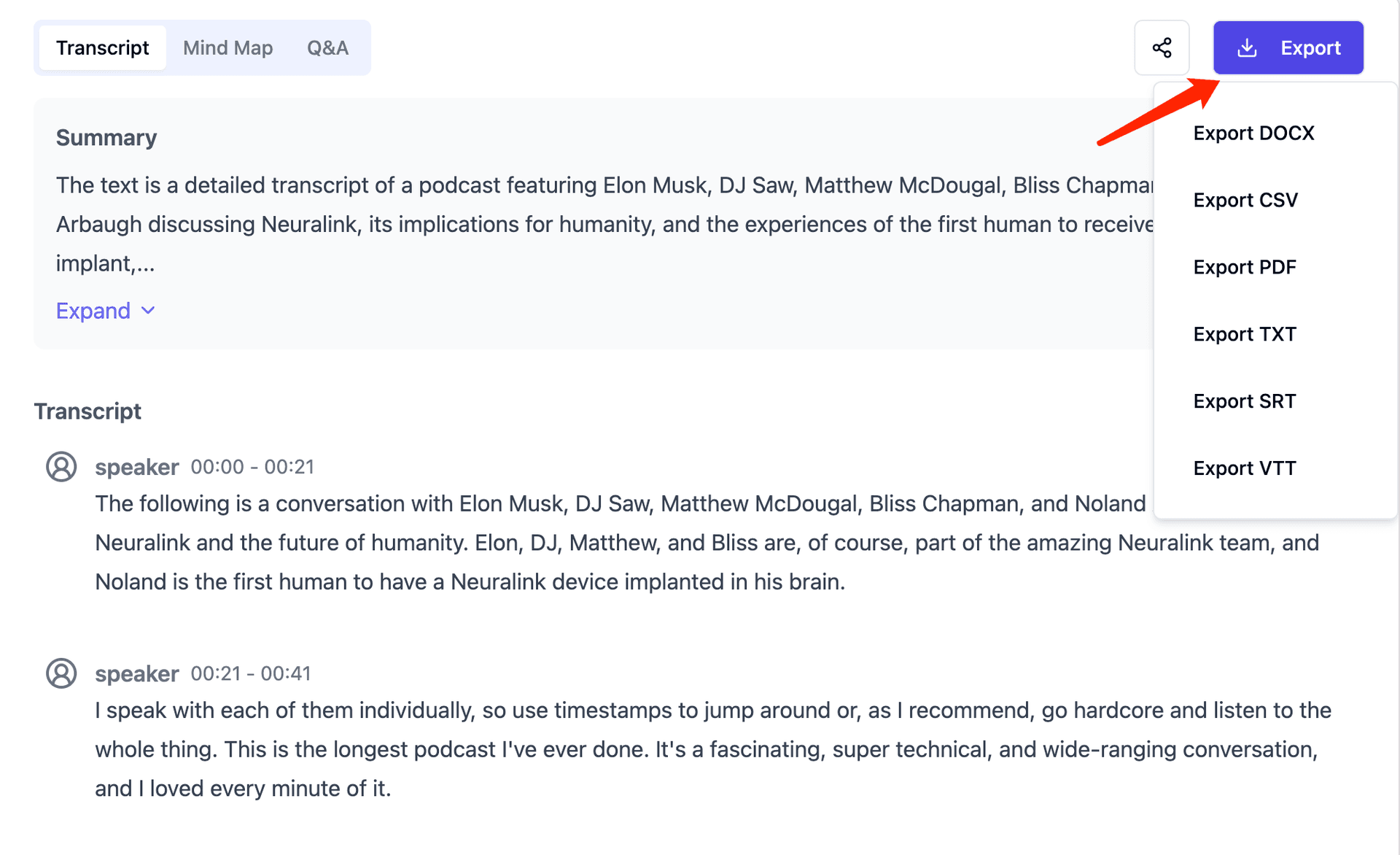Switch to the Mind Map tab
The height and width of the screenshot is (855, 1400).
tap(227, 48)
